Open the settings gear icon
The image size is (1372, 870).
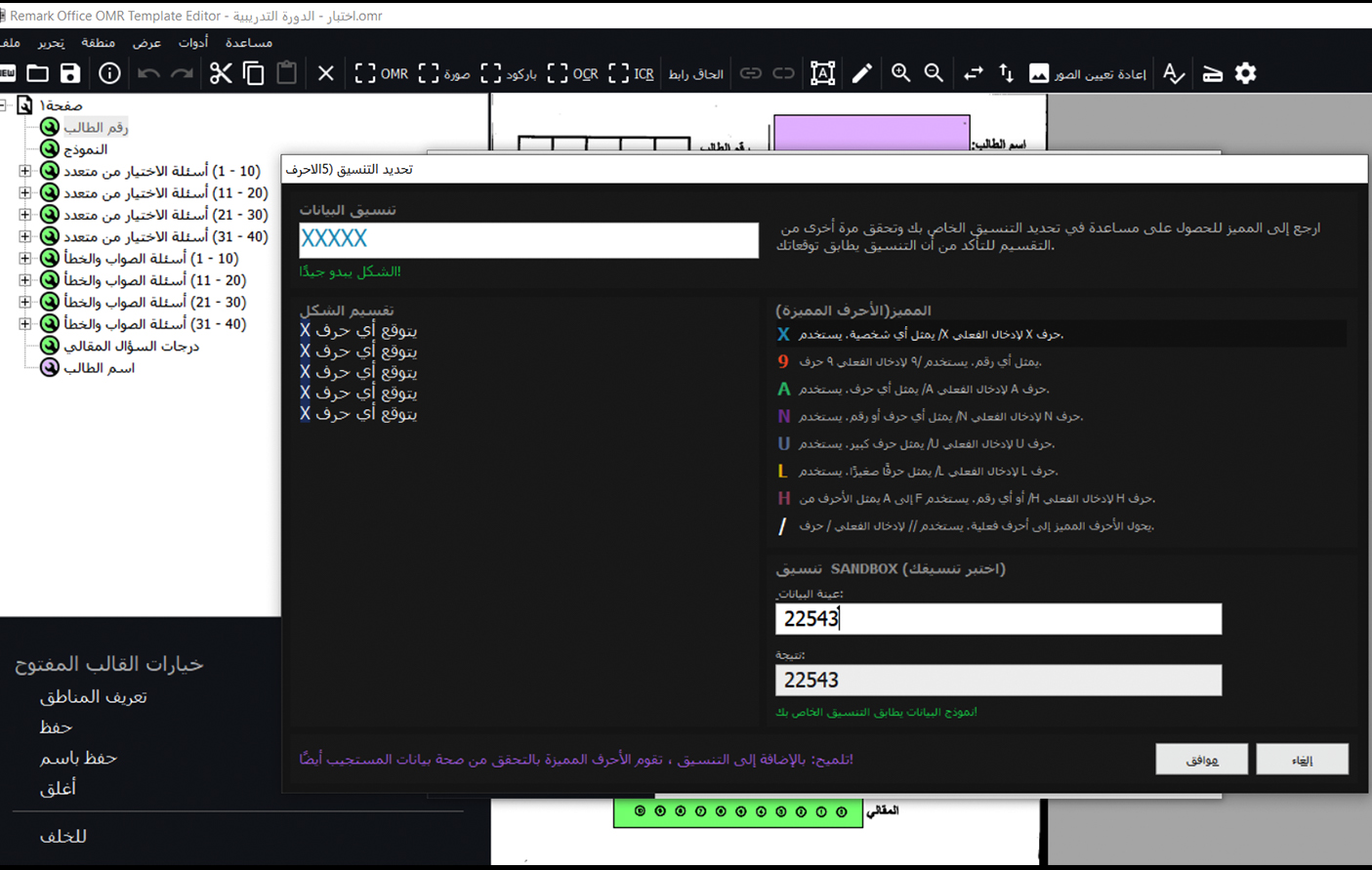[1245, 73]
